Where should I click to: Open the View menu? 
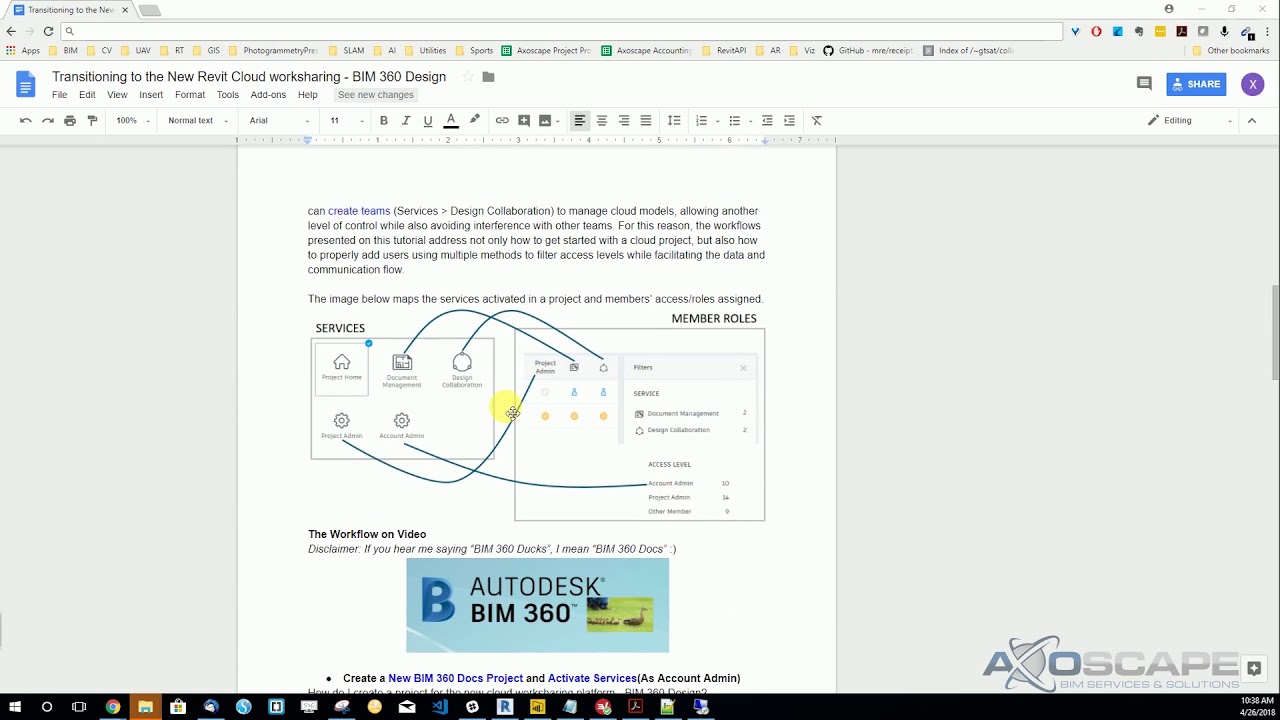(117, 95)
